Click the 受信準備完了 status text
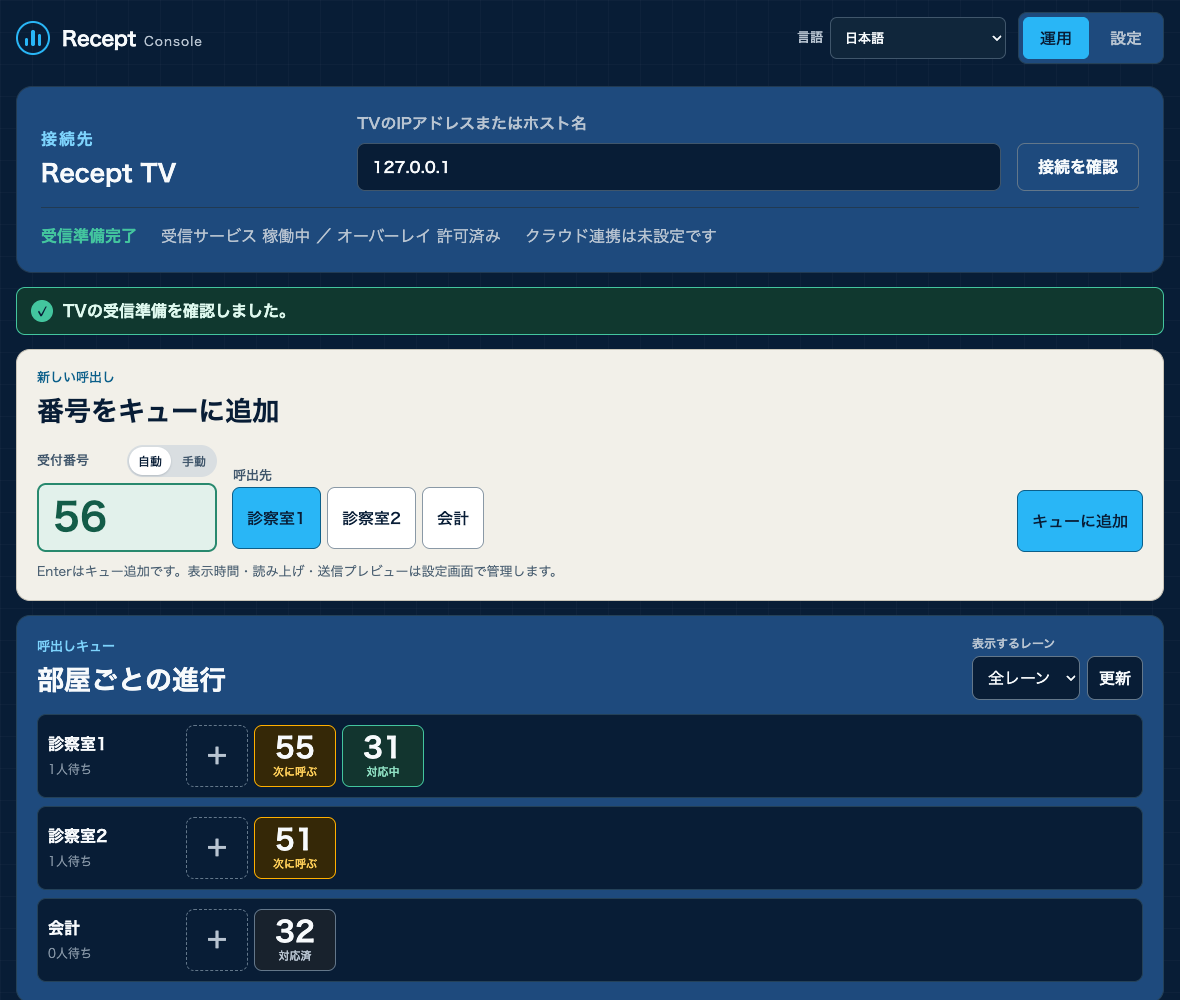Viewport: 1180px width, 1000px height. 88,236
